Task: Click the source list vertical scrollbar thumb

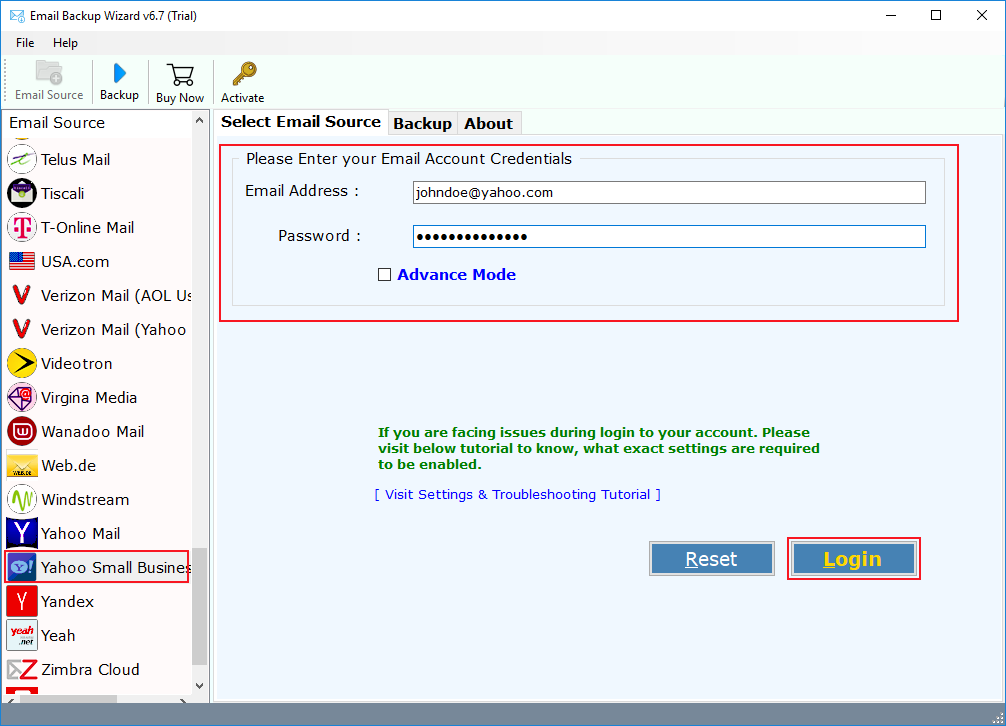Action: [200, 606]
